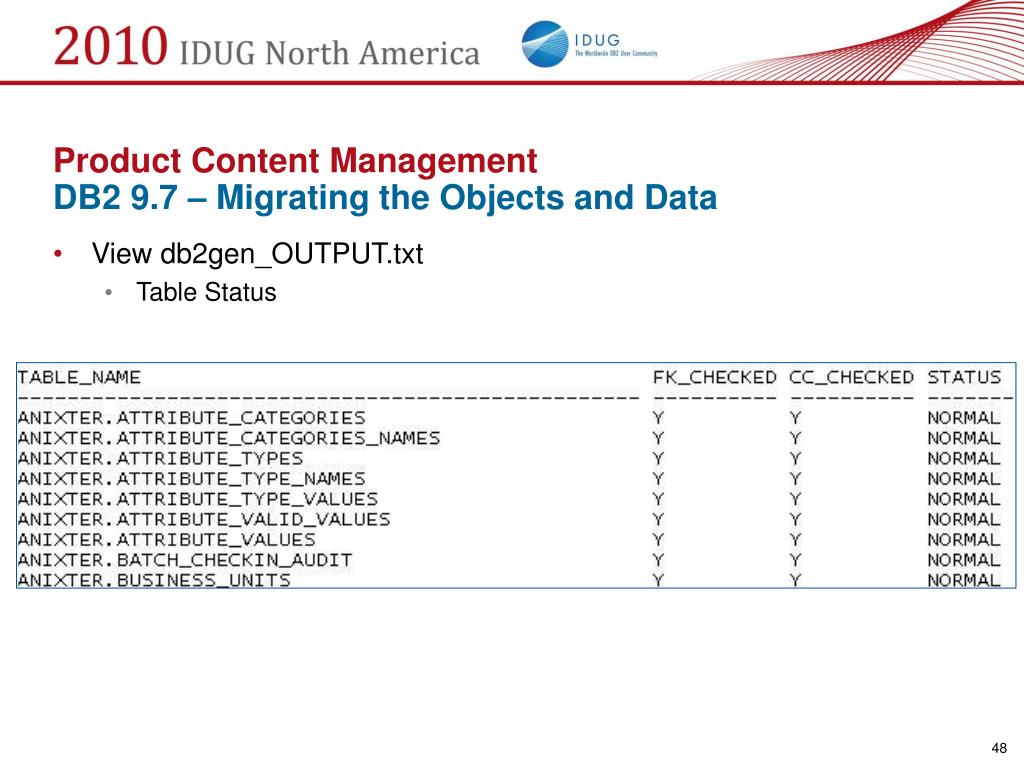Select ANIXTER.ATTRIBUTE_TYPE_VALUES table name

[197, 499]
